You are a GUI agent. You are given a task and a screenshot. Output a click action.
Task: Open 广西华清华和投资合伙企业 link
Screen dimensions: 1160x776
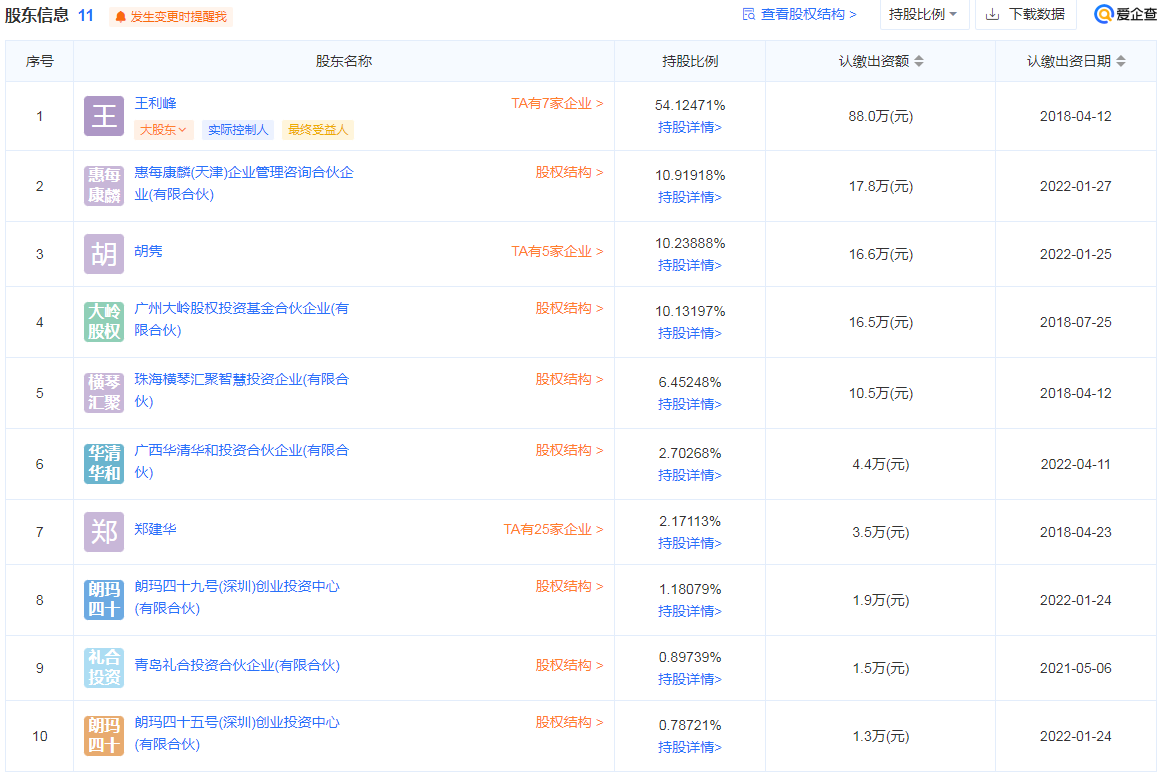[x=242, y=461]
